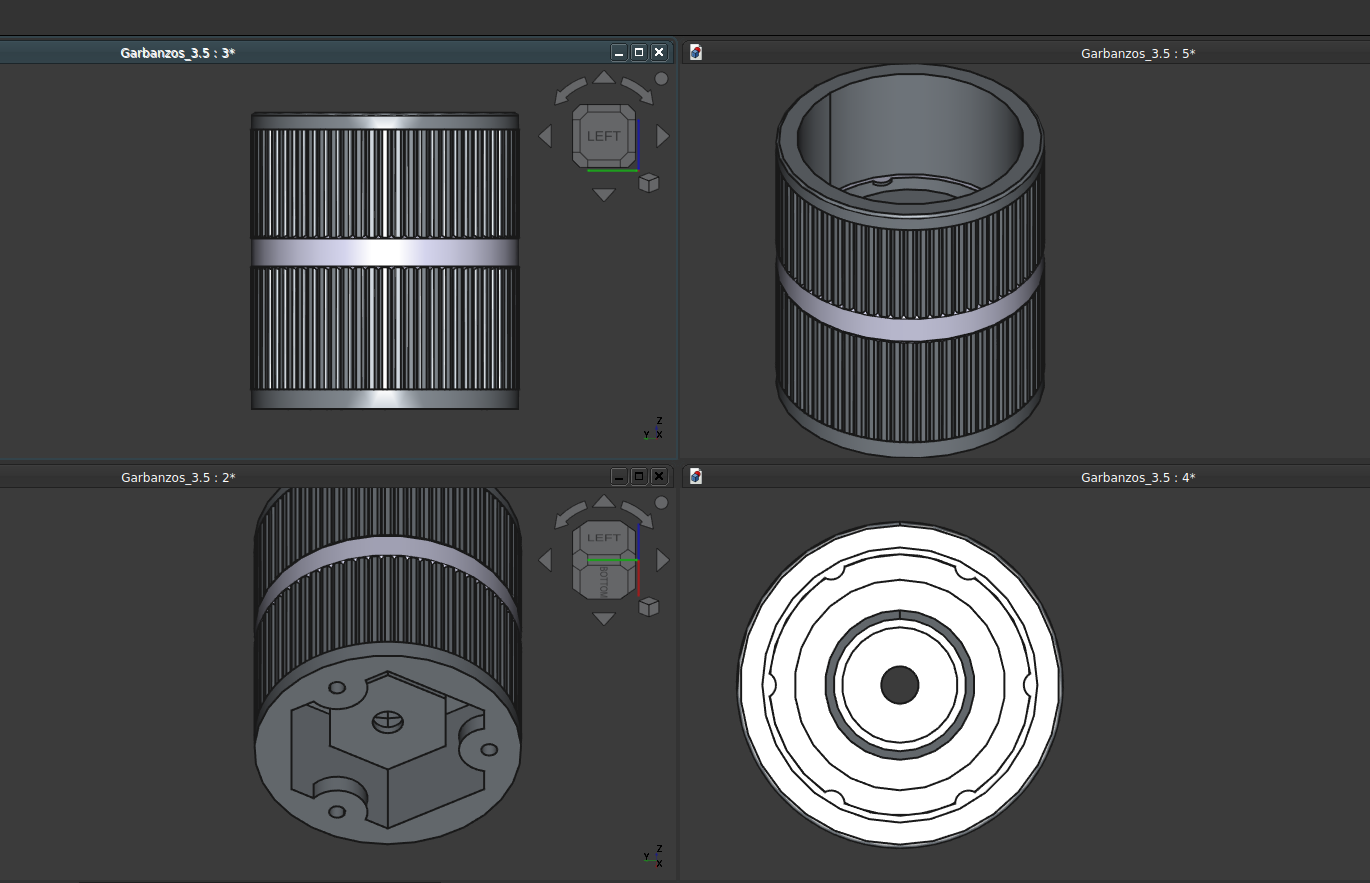Click the dot button in Garbanzos_3.5 : 2 navigation cube

(661, 503)
